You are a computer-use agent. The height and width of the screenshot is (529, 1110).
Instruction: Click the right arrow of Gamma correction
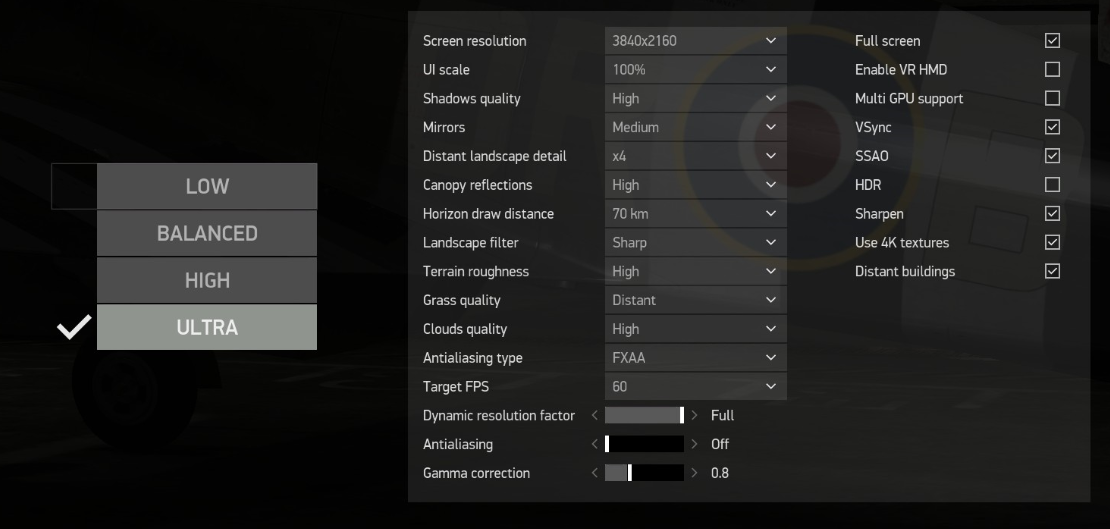click(694, 473)
